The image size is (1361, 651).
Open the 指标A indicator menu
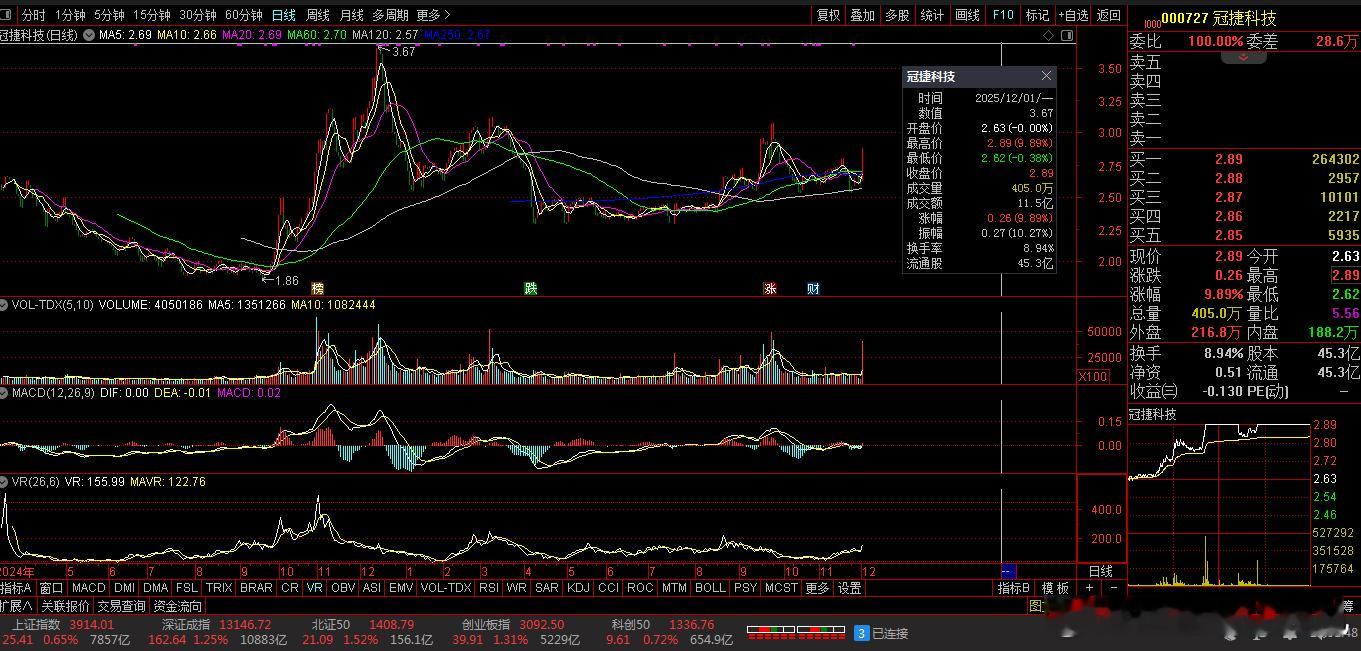coord(16,588)
